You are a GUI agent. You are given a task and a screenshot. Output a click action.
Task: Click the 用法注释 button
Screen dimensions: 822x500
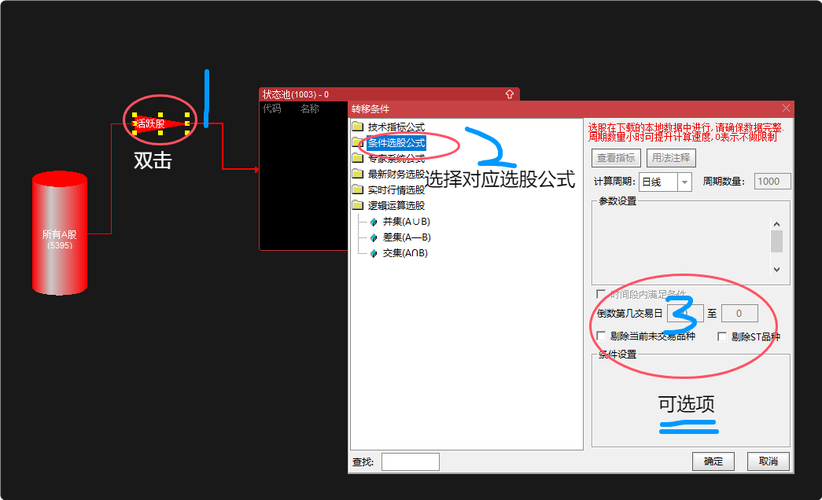(671, 158)
